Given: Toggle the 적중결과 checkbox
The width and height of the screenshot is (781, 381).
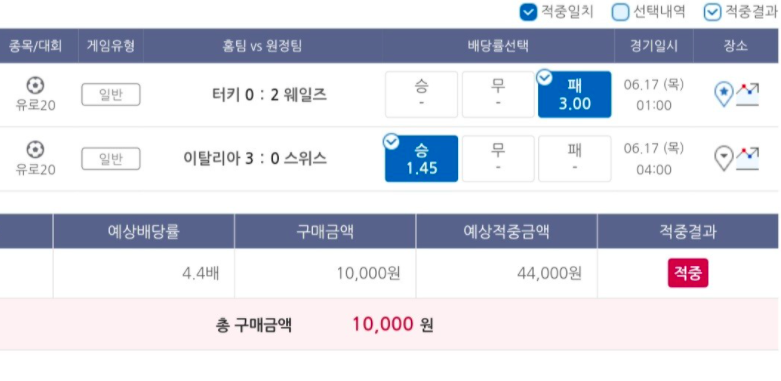Looking at the screenshot, I should tap(713, 12).
